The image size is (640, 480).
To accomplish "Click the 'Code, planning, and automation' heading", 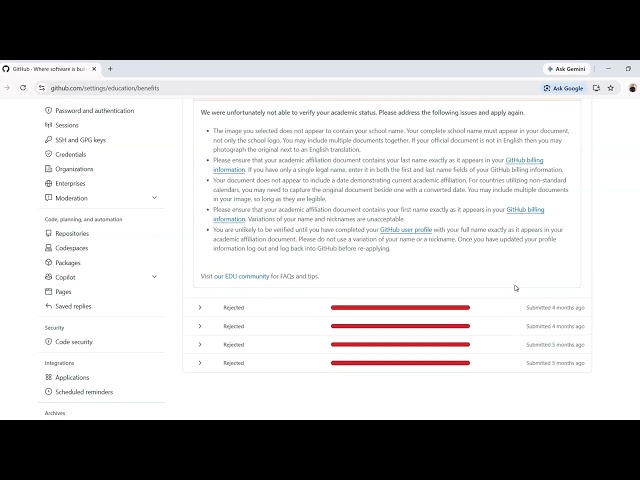I will [x=83, y=220].
